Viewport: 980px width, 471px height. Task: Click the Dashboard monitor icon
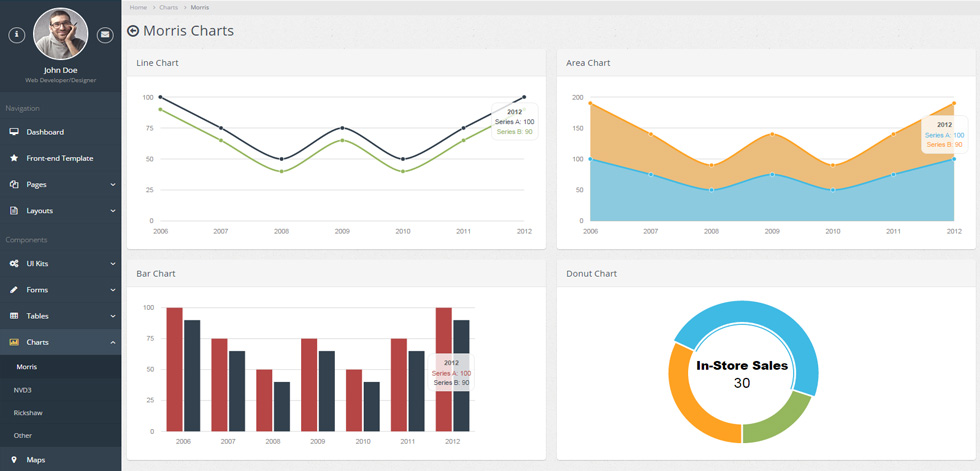coord(14,132)
